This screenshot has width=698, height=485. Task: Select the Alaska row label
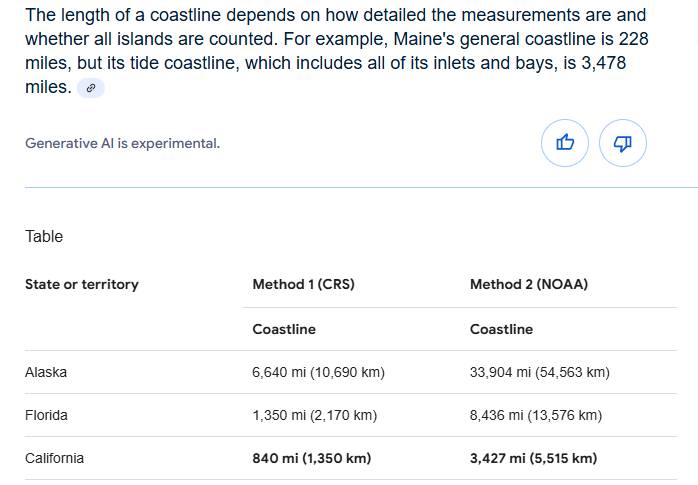point(46,372)
